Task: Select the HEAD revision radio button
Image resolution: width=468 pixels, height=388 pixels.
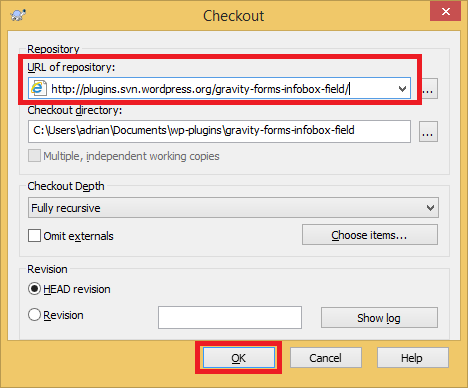Action: click(34, 289)
